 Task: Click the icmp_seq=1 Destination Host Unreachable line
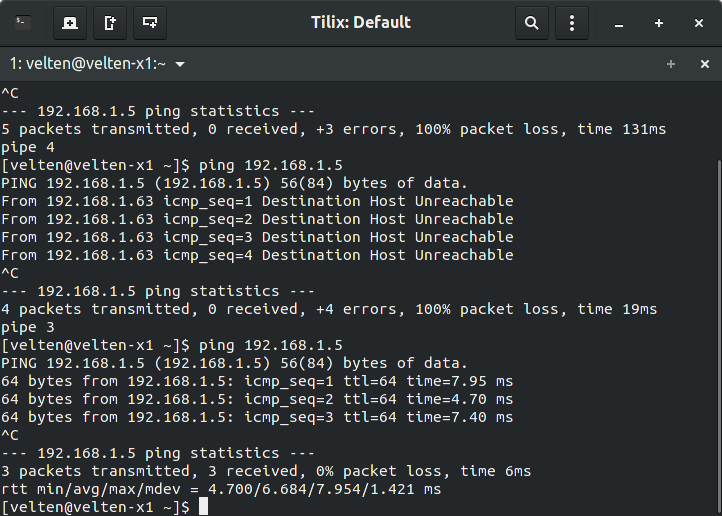[x=257, y=201]
